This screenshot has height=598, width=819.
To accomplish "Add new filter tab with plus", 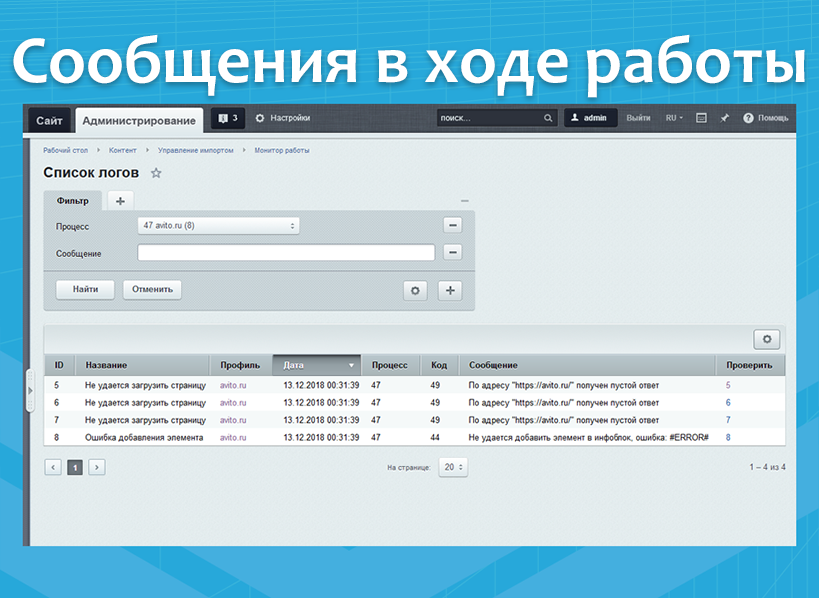I will pos(120,201).
